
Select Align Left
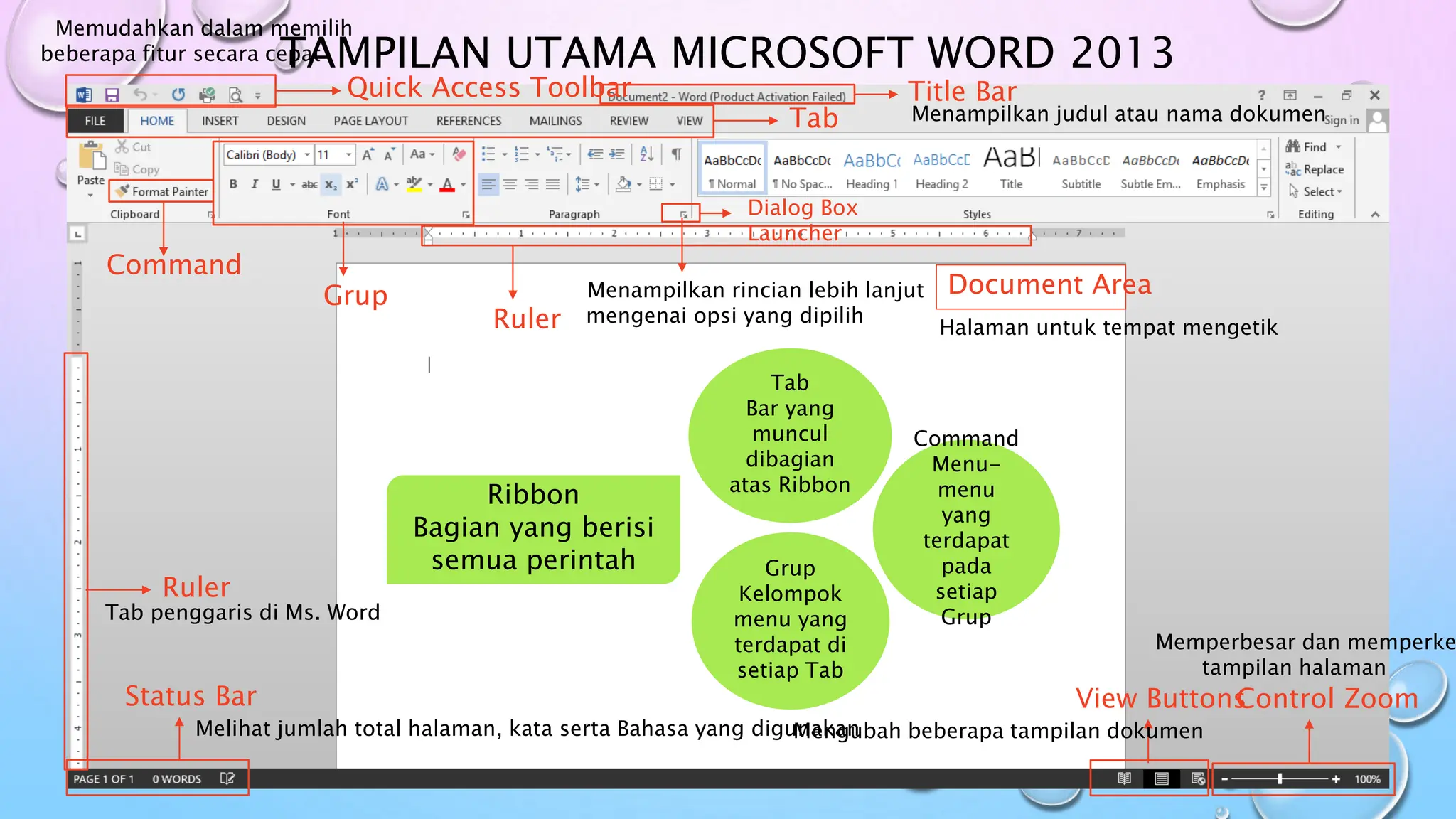[x=488, y=185]
